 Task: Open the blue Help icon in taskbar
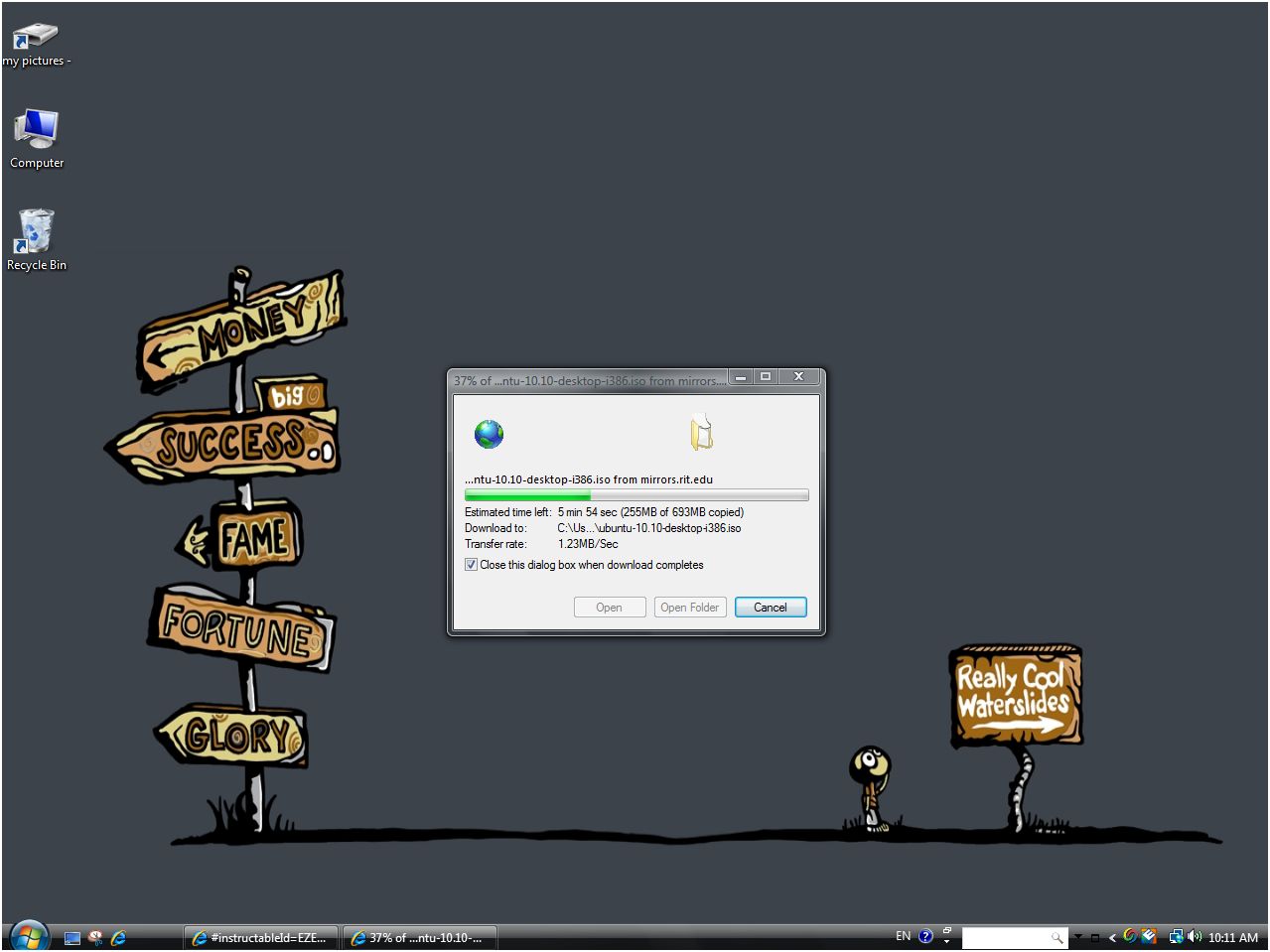926,936
